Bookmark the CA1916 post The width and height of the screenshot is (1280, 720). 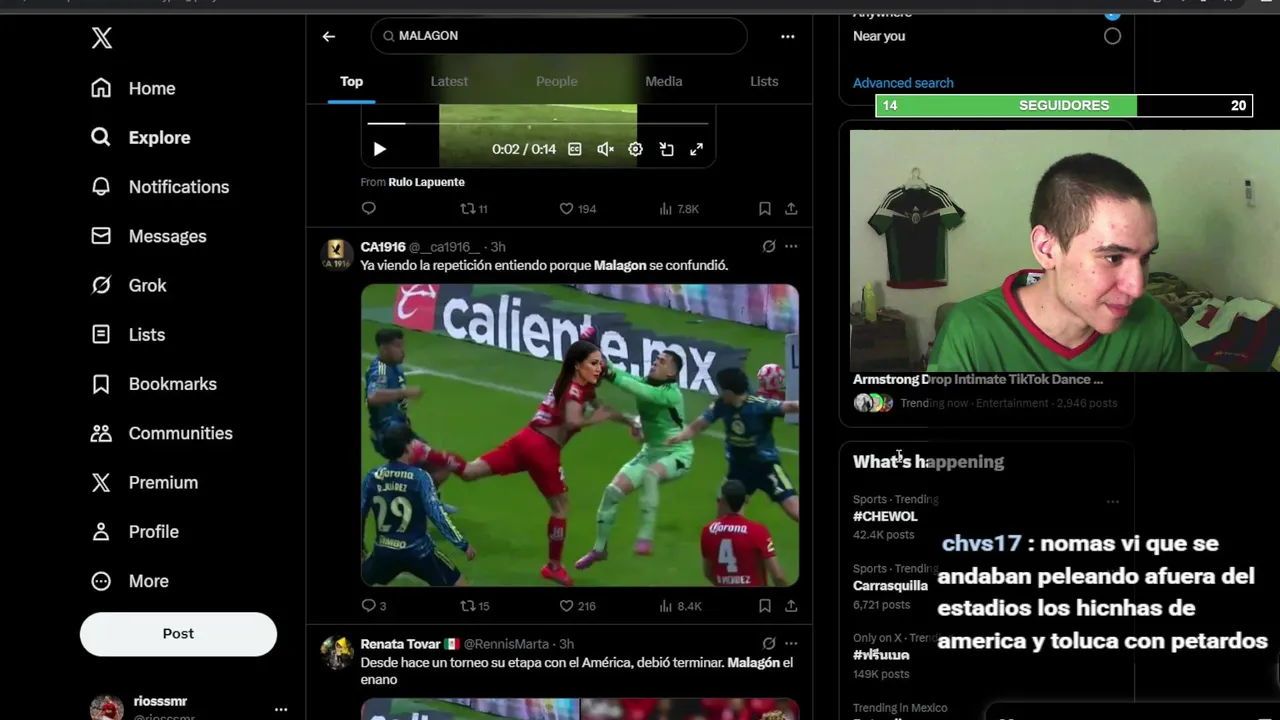pos(764,606)
